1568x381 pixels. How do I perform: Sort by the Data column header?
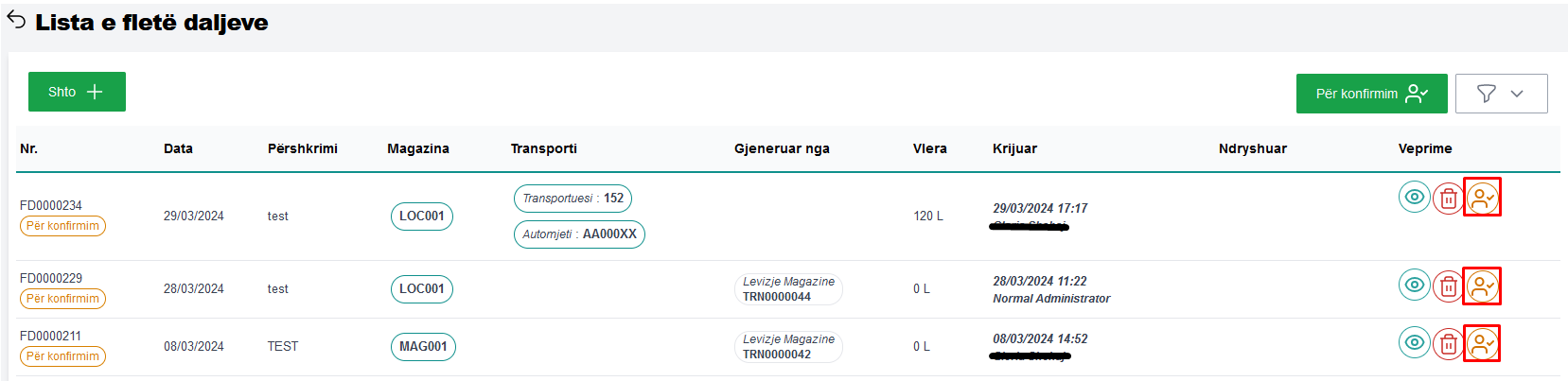coord(178,148)
